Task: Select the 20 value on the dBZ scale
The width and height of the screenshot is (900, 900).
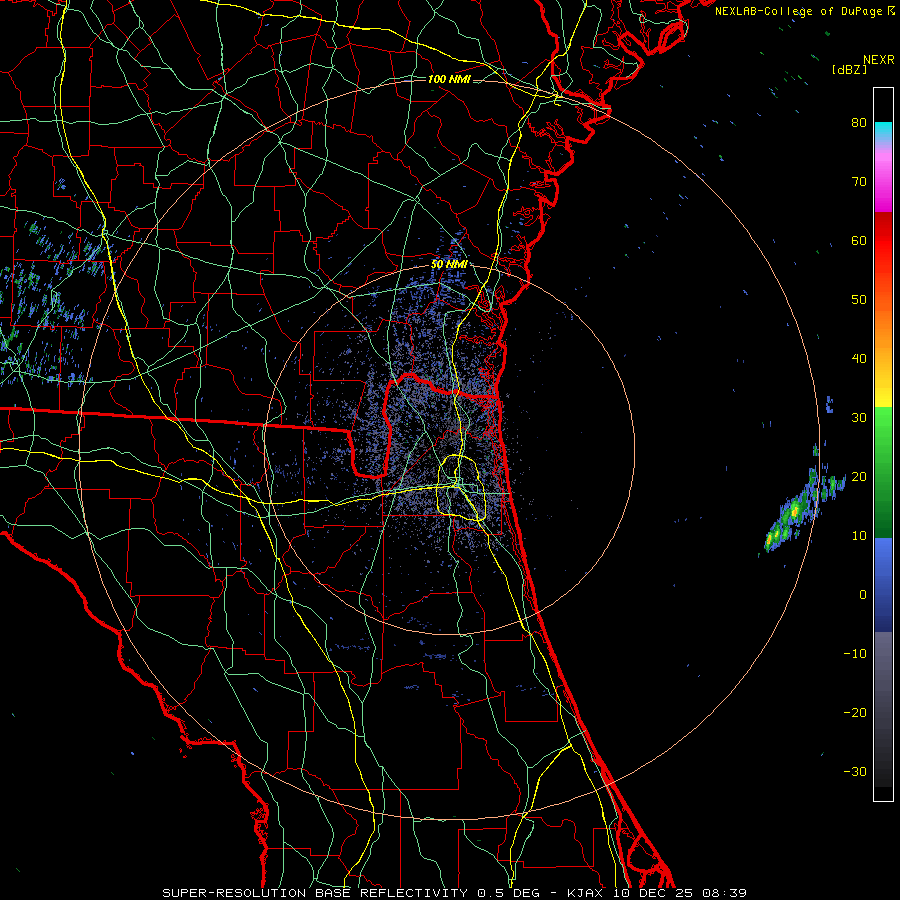Action: (x=859, y=477)
